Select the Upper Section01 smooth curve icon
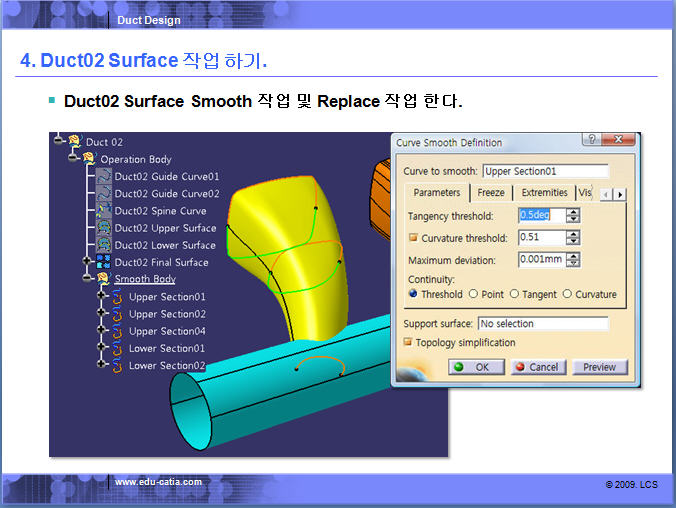The width and height of the screenshot is (676, 508). coord(117,297)
